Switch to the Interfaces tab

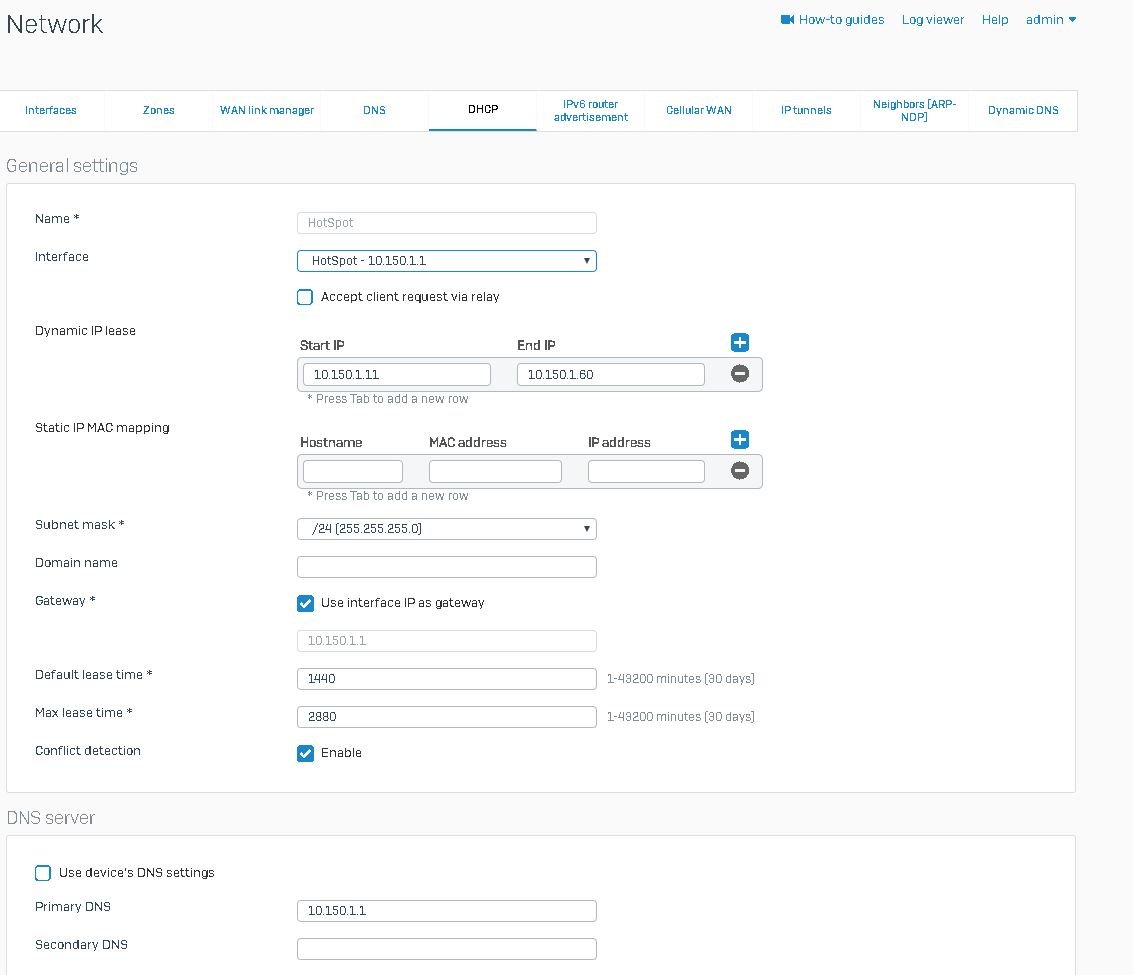click(x=51, y=111)
